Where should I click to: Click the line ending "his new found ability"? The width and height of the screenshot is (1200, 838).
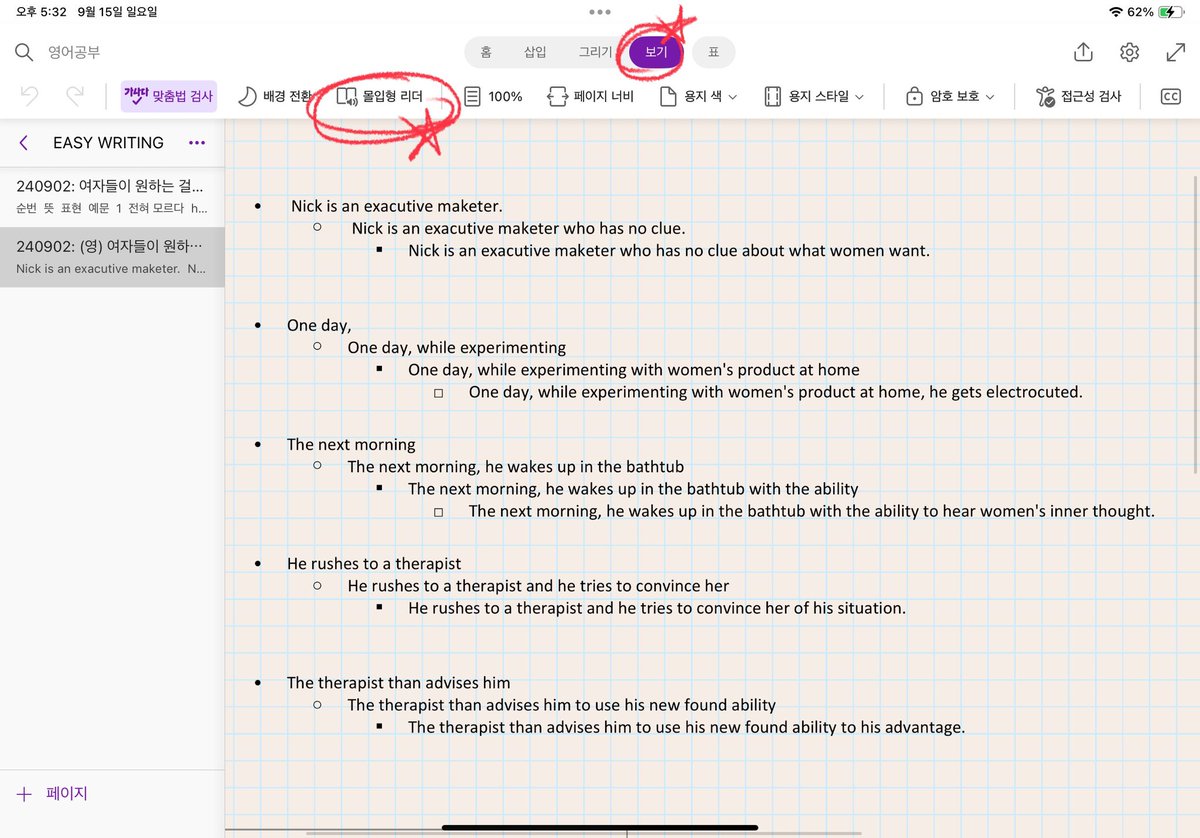click(x=562, y=704)
